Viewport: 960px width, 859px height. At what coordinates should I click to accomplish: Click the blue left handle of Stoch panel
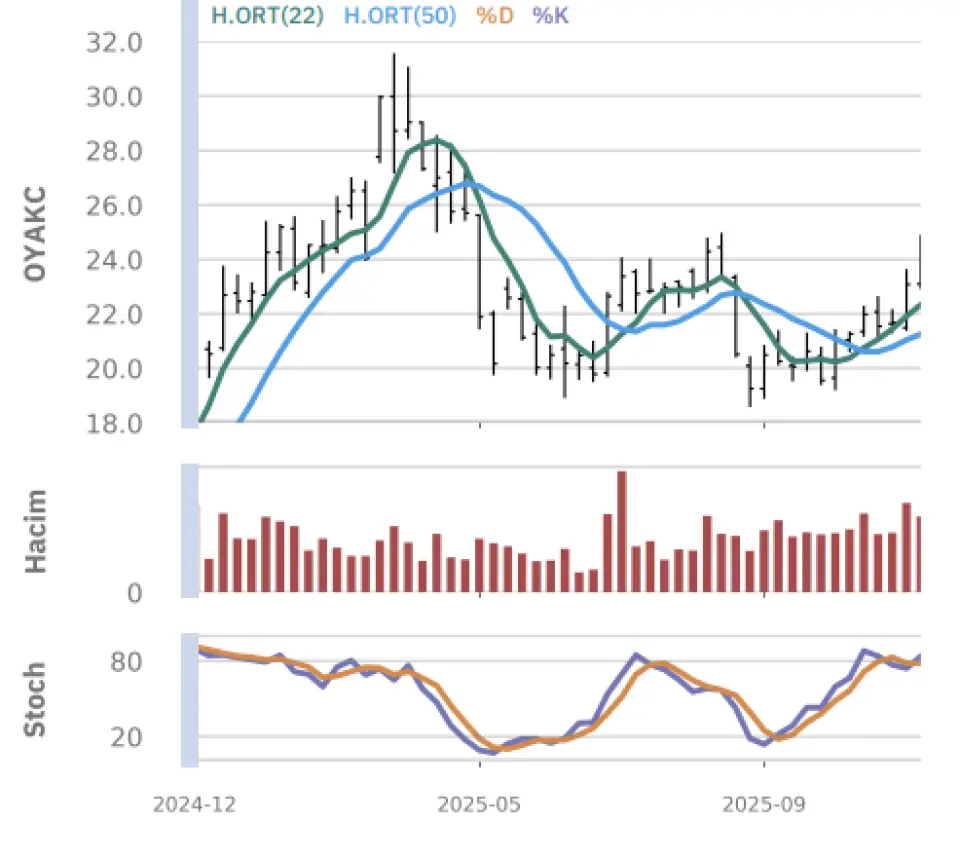pyautogui.click(x=189, y=700)
